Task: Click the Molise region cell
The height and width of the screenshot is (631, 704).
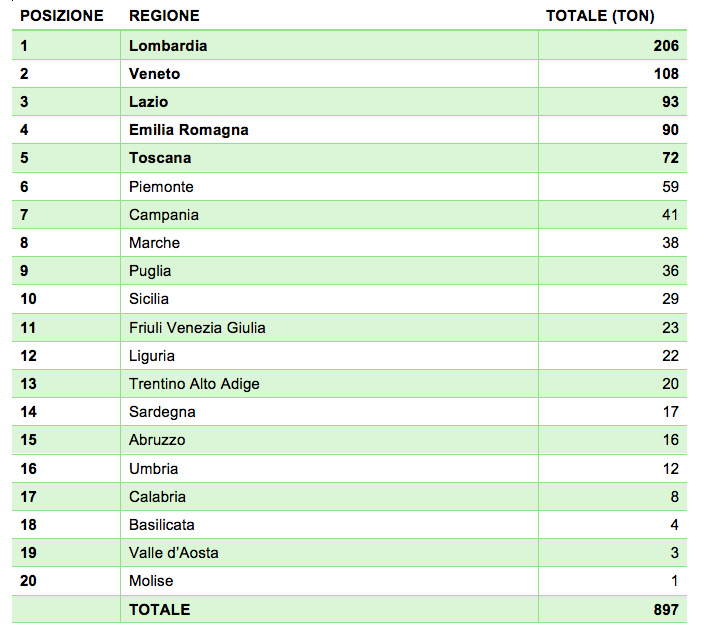Action: click(x=151, y=581)
